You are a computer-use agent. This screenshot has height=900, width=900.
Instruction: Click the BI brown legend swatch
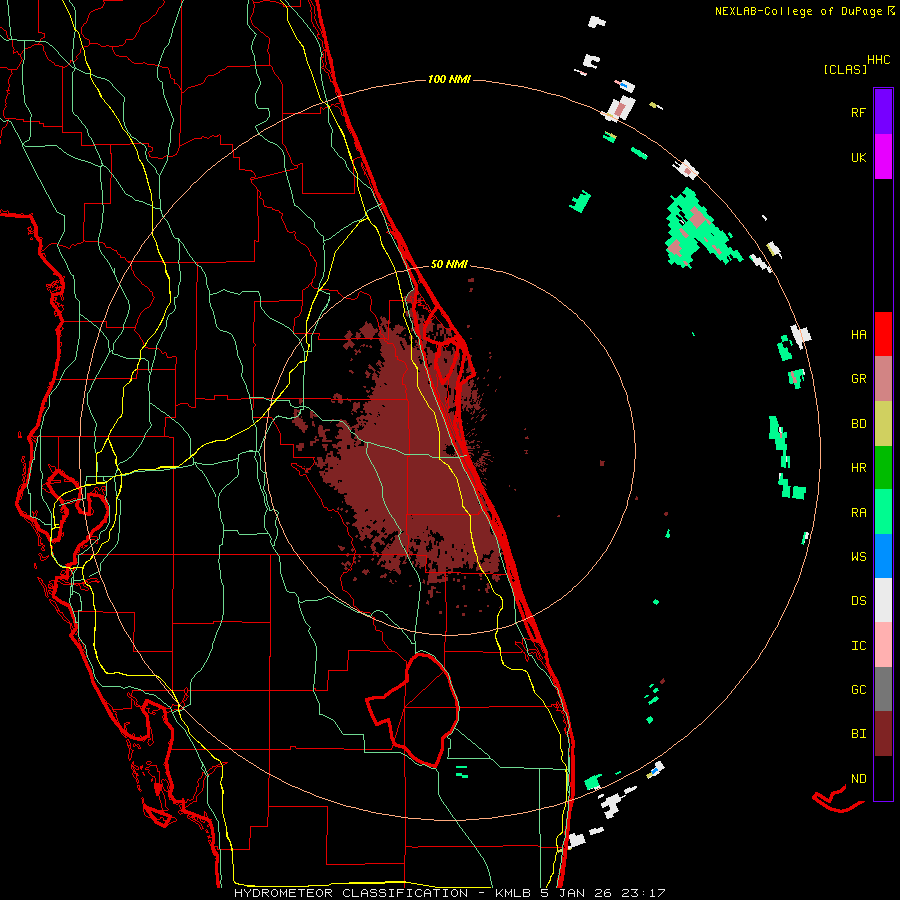(883, 734)
